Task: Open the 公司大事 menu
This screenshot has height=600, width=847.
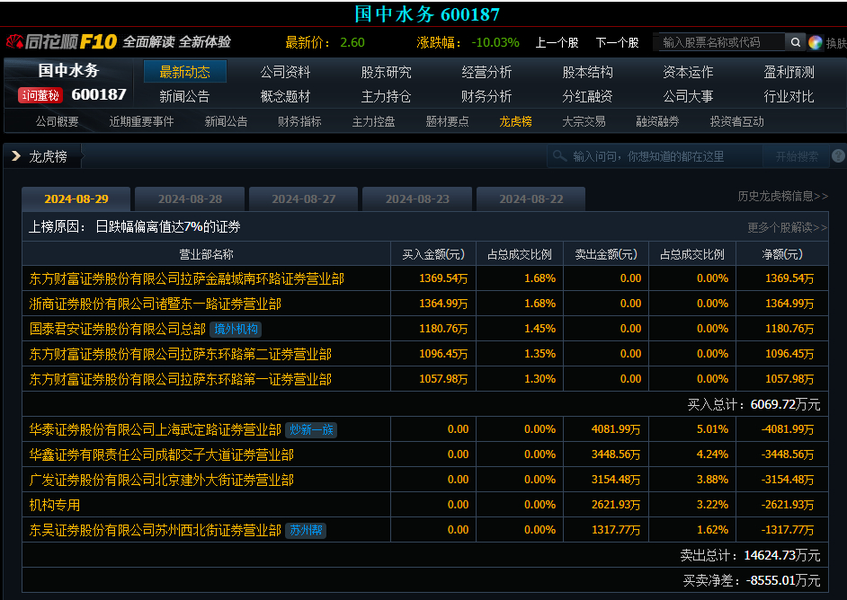Action: coord(688,97)
